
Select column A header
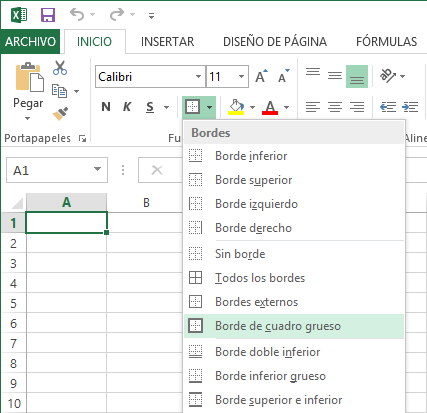66,202
